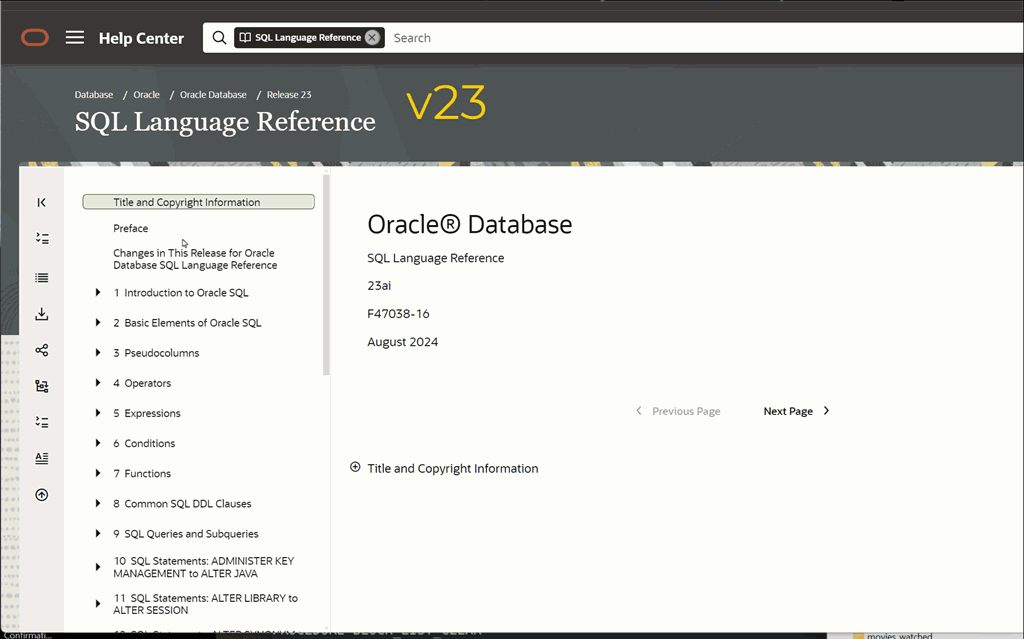
Task: Click the book icon in search chip
Action: pyautogui.click(x=245, y=37)
